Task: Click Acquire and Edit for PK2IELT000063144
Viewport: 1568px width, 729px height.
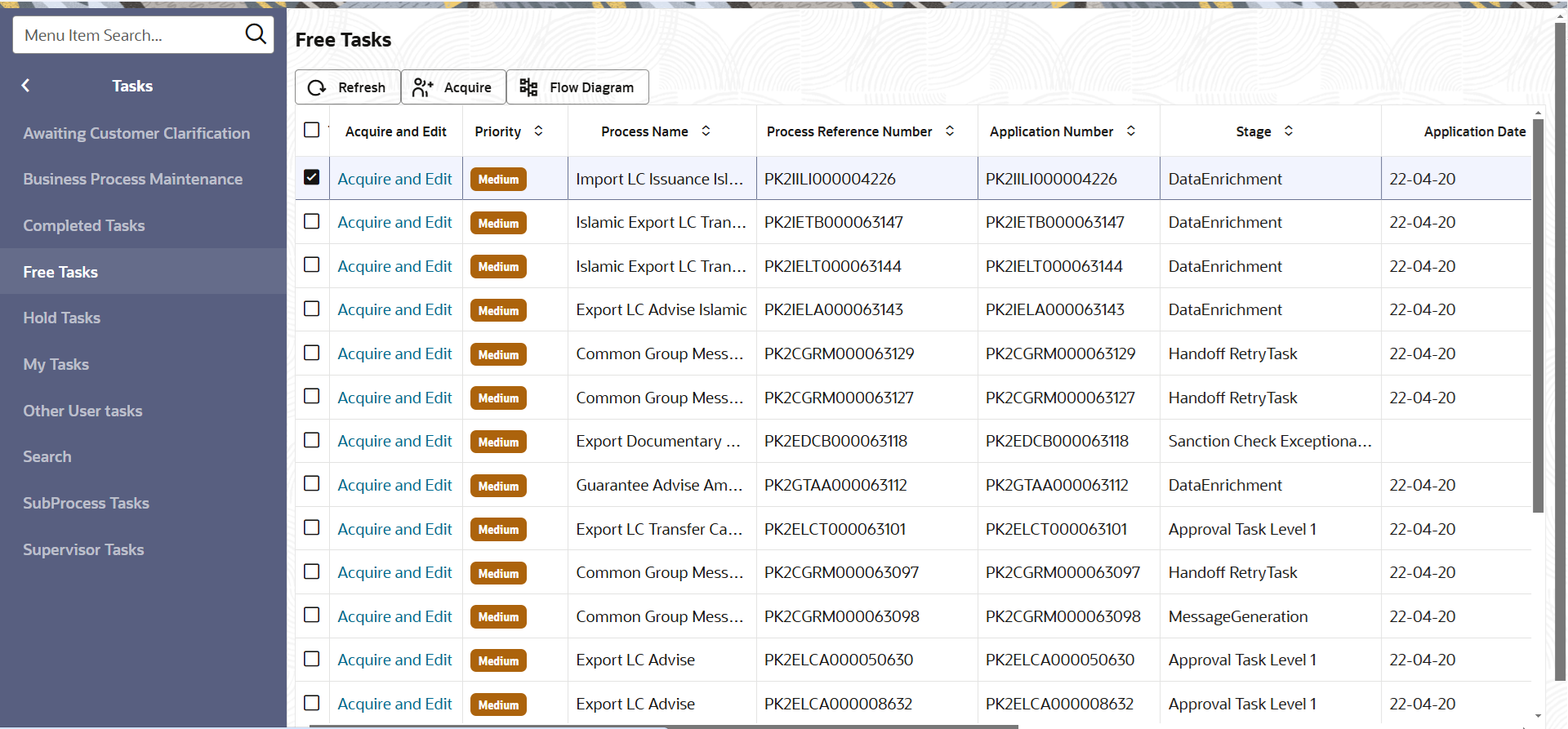Action: click(394, 266)
